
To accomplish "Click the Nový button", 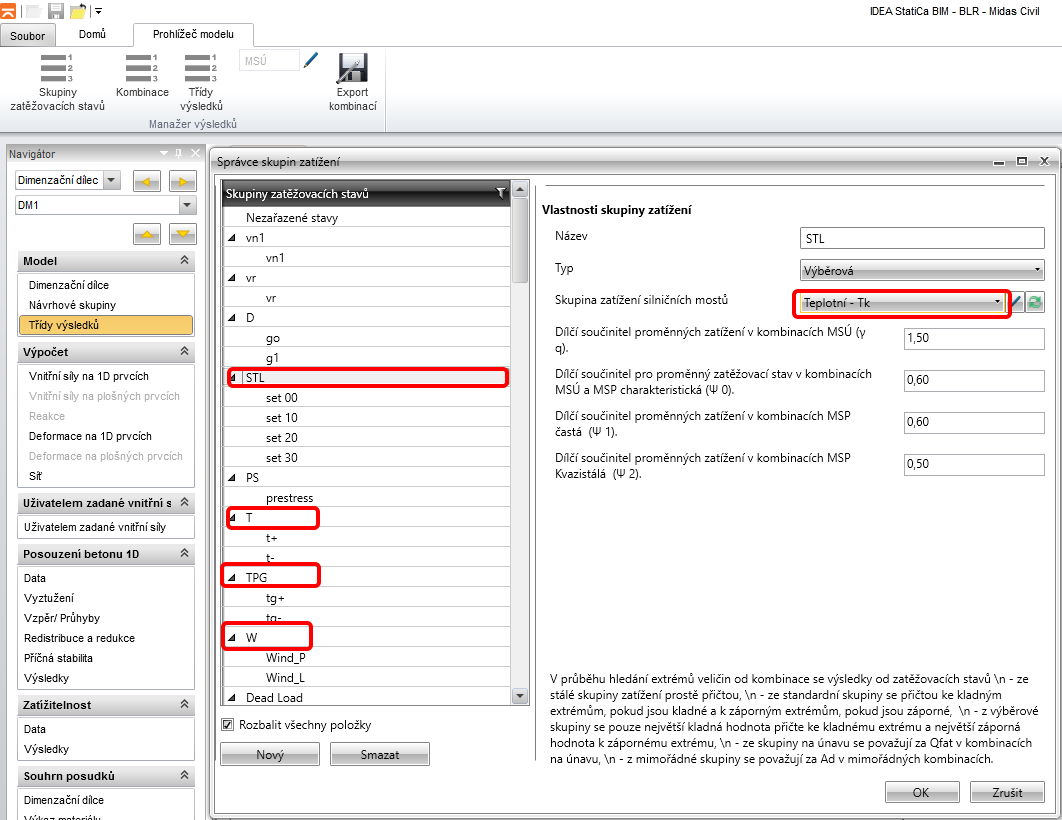I will tap(270, 755).
